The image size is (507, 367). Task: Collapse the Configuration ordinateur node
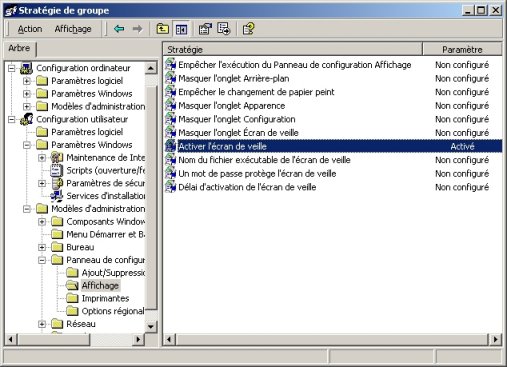12,68
